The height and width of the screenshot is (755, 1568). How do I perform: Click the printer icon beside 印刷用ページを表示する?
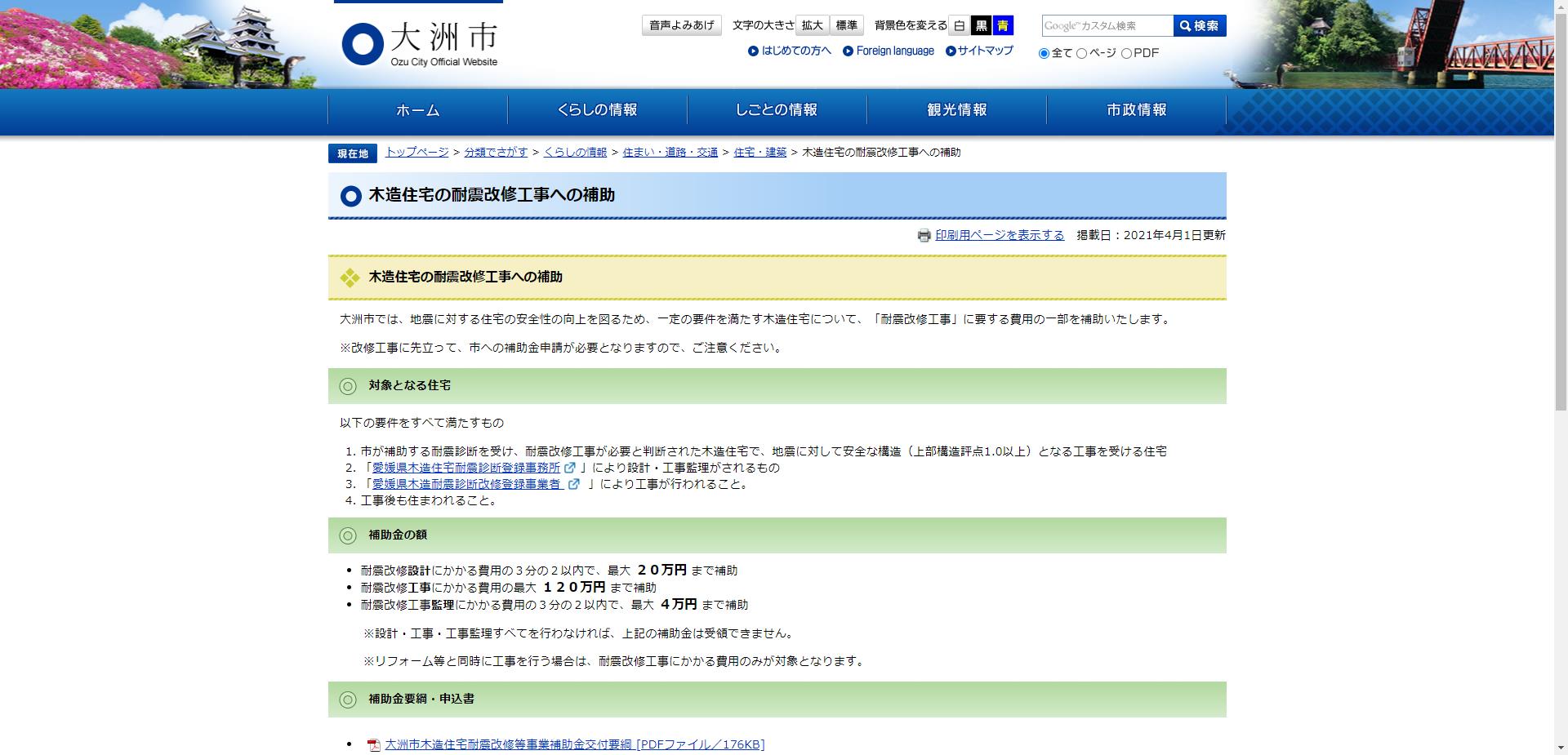coord(924,234)
